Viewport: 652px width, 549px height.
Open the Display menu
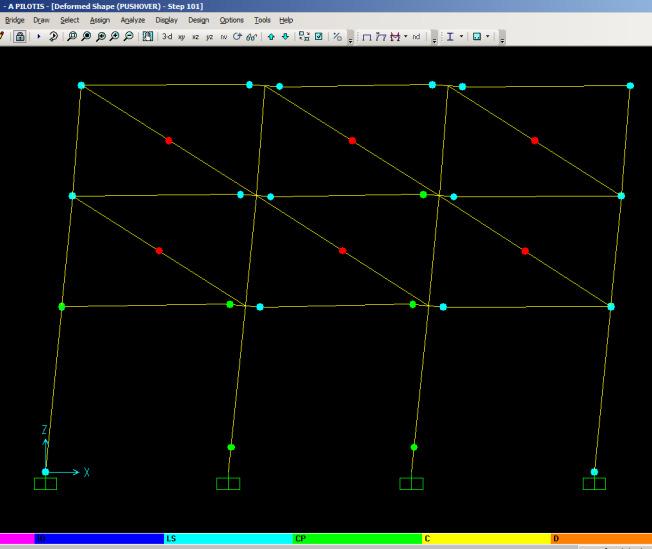tap(166, 20)
